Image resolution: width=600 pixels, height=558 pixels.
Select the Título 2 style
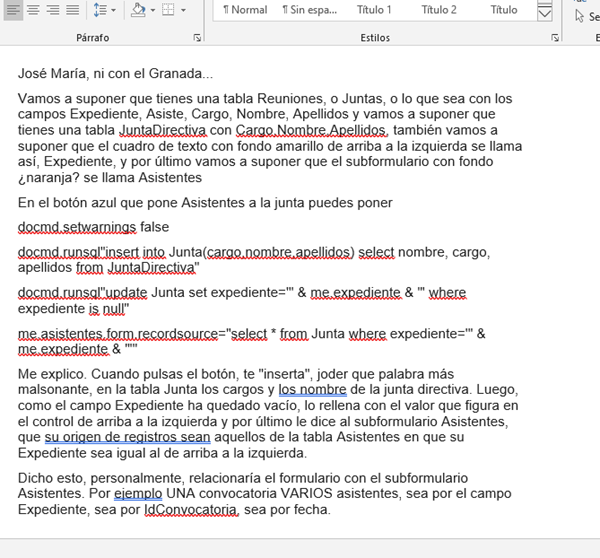coord(439,10)
